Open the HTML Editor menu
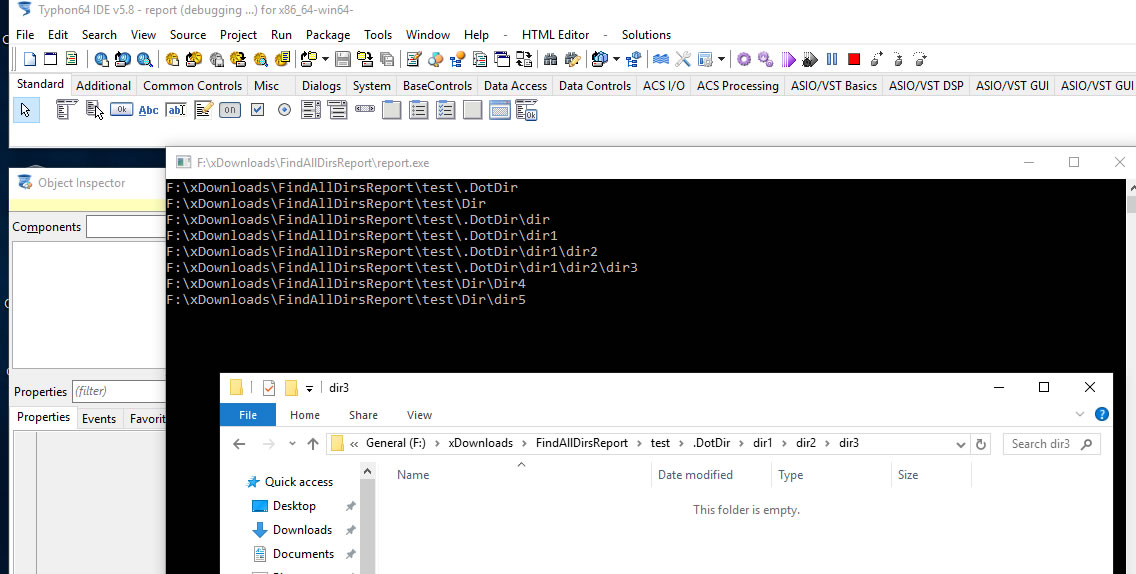Image resolution: width=1136 pixels, height=574 pixels. 556,35
